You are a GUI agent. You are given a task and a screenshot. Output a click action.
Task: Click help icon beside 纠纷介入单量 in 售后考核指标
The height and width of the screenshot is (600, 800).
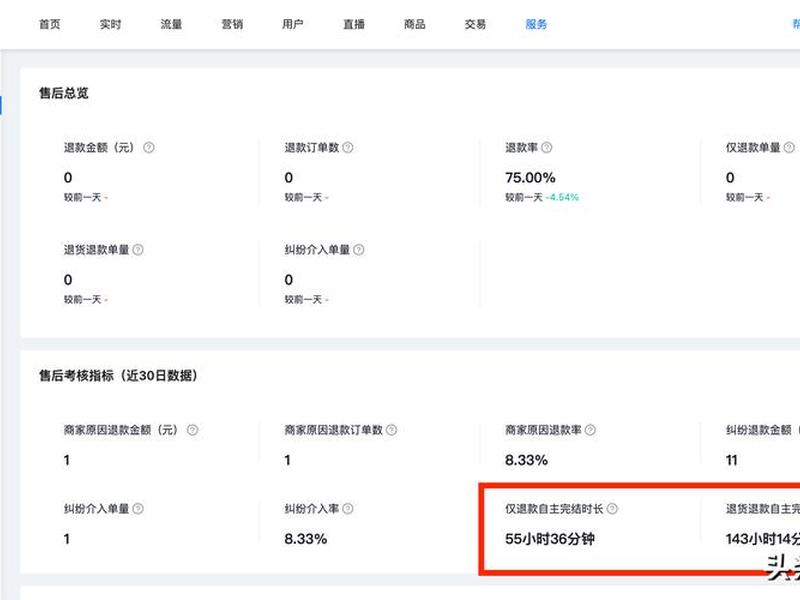(x=138, y=509)
